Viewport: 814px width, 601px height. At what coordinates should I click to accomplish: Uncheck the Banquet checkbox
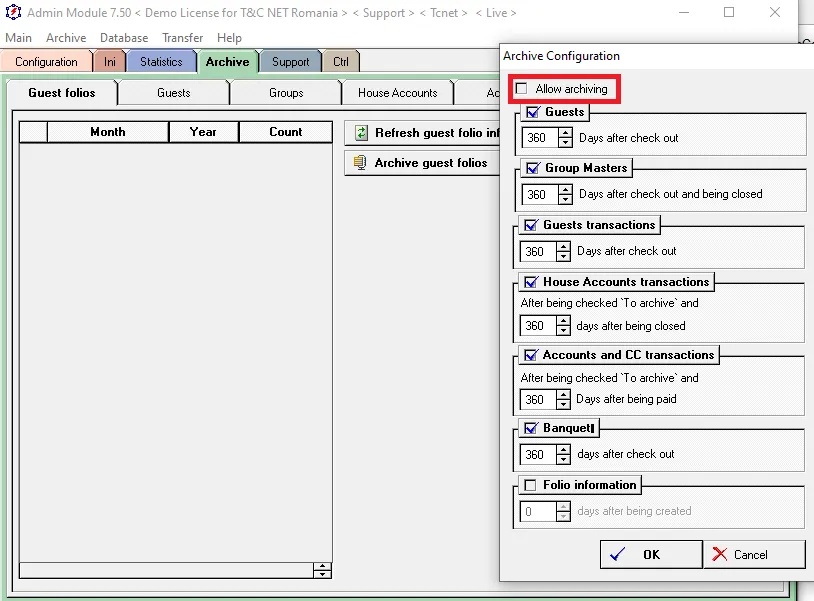pyautogui.click(x=531, y=428)
